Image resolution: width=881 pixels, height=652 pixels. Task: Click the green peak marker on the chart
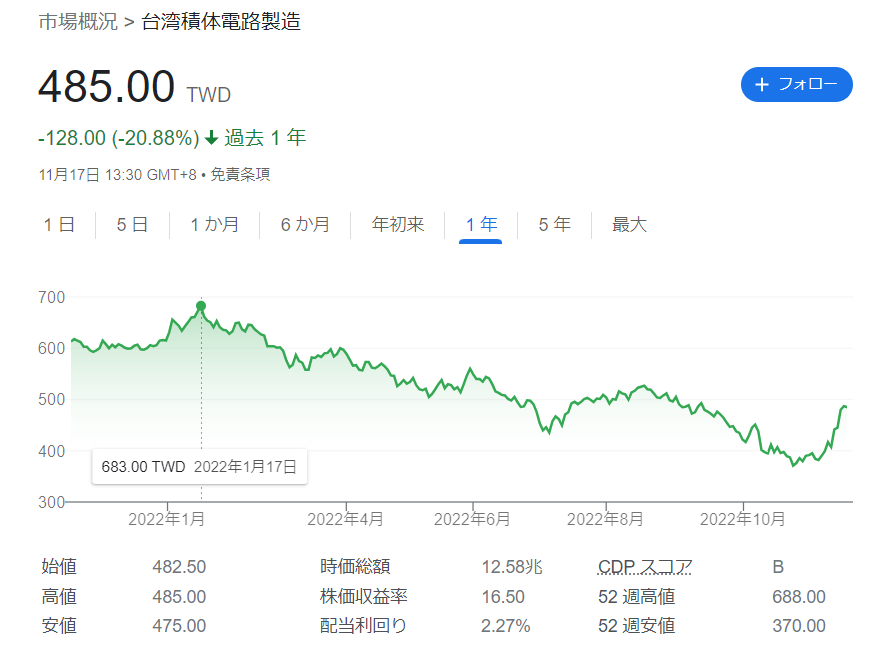(x=201, y=306)
